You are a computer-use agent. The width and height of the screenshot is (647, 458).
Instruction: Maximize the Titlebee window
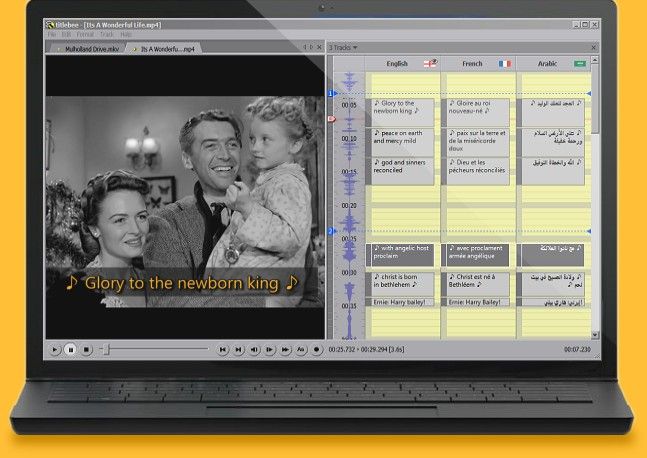pos(585,25)
